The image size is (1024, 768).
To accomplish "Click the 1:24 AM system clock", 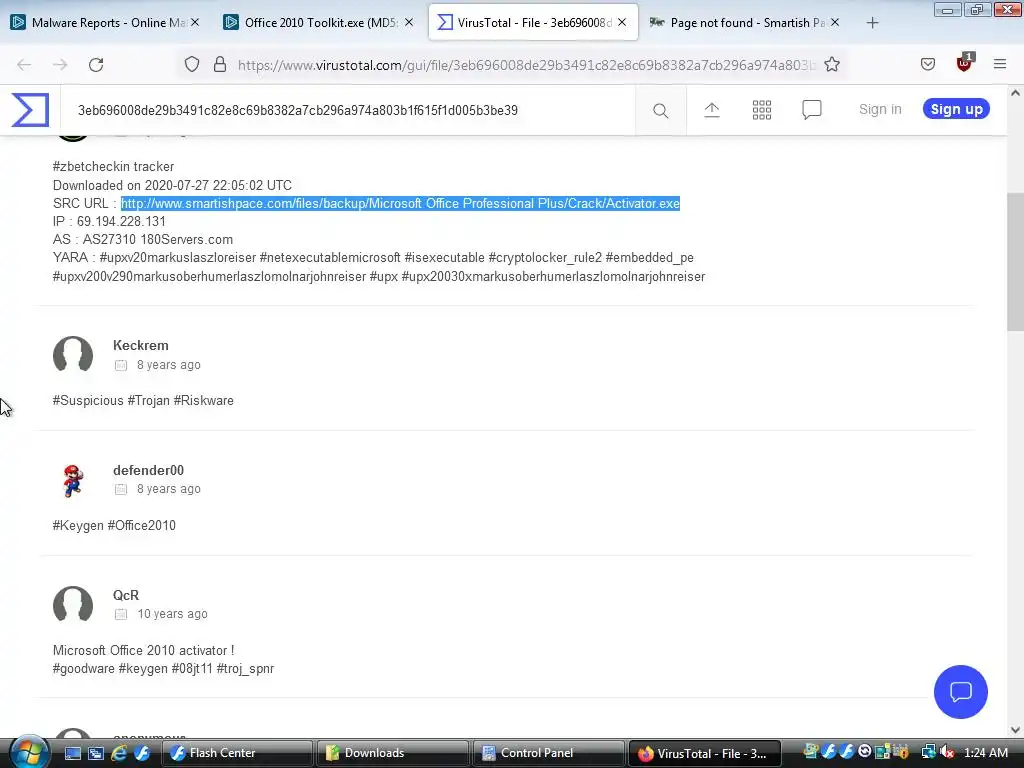I will [x=986, y=754].
